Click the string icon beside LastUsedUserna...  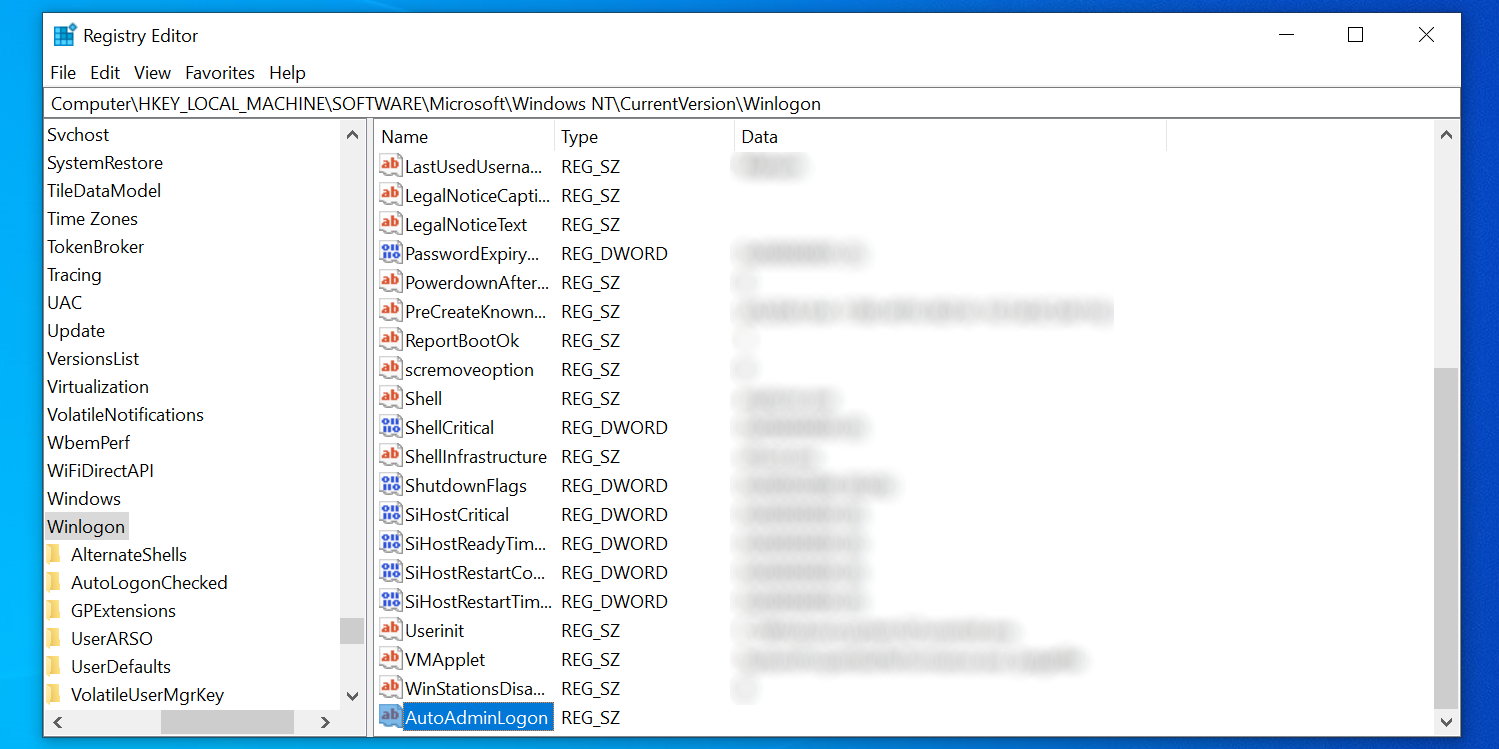pyautogui.click(x=390, y=166)
